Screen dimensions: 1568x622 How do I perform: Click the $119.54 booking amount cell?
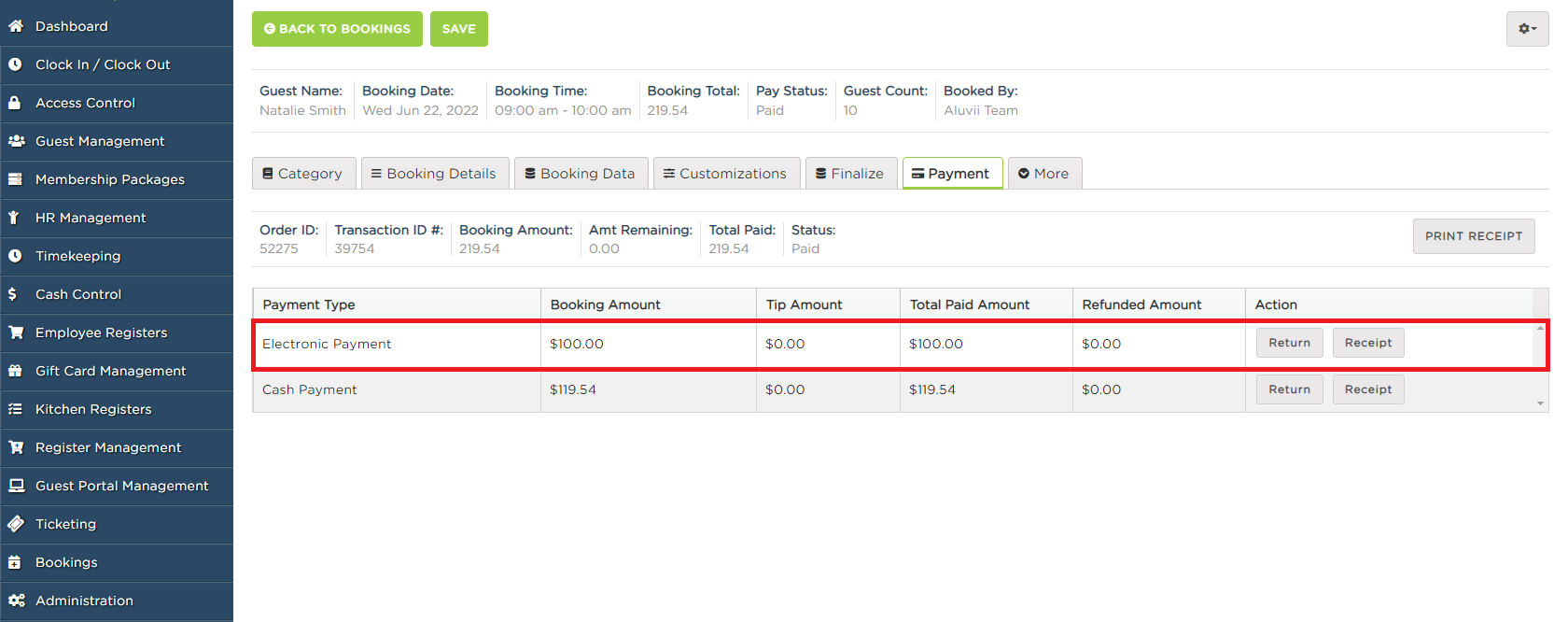click(x=649, y=389)
